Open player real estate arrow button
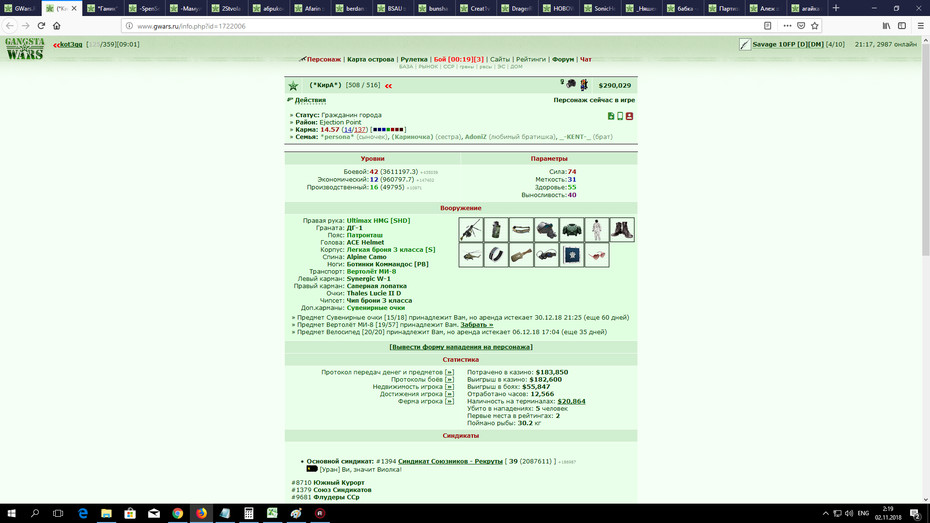The width and height of the screenshot is (930, 523). point(449,387)
